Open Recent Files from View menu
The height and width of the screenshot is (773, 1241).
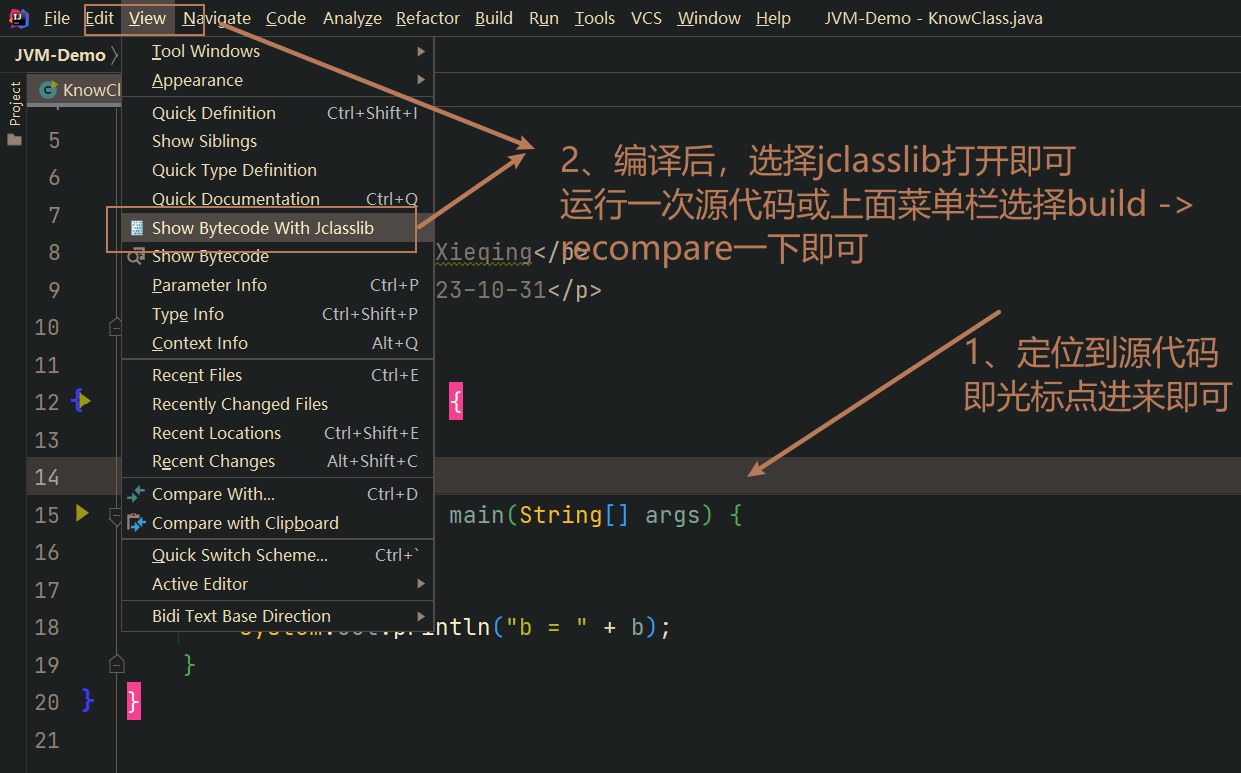coord(277,375)
